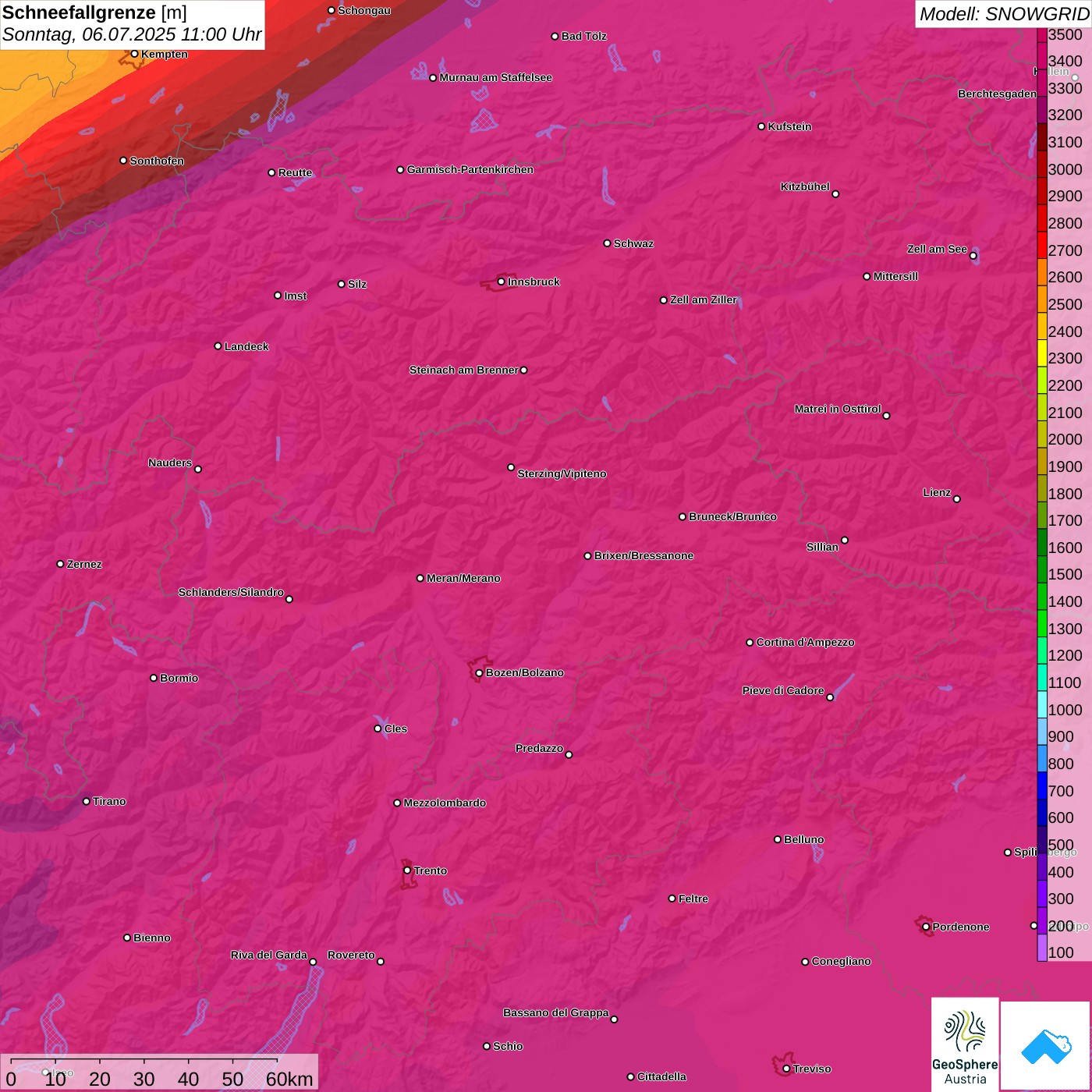The image size is (1092, 1092).
Task: Click the Lienz city marker
Action: tap(957, 499)
